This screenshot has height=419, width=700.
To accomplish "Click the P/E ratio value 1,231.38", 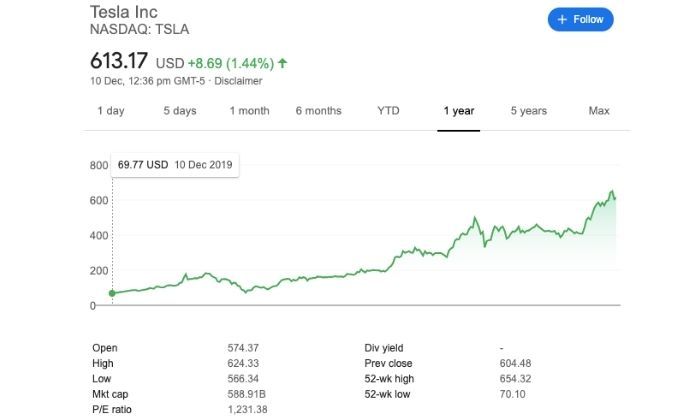I will point(250,410).
